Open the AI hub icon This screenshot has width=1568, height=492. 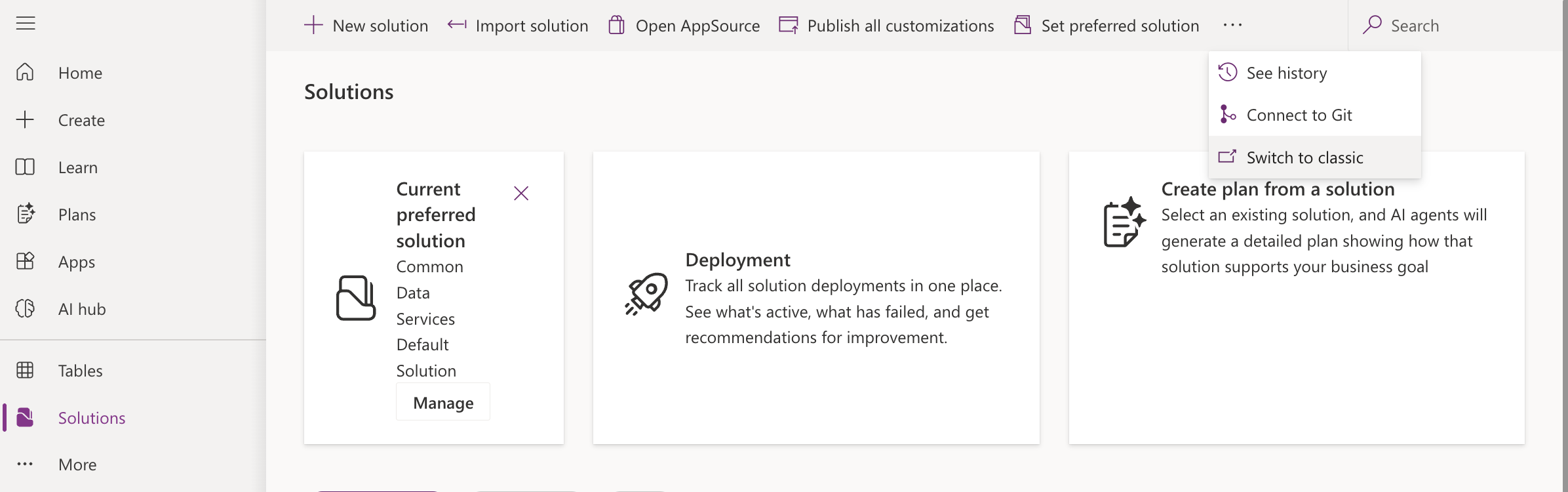(25, 308)
